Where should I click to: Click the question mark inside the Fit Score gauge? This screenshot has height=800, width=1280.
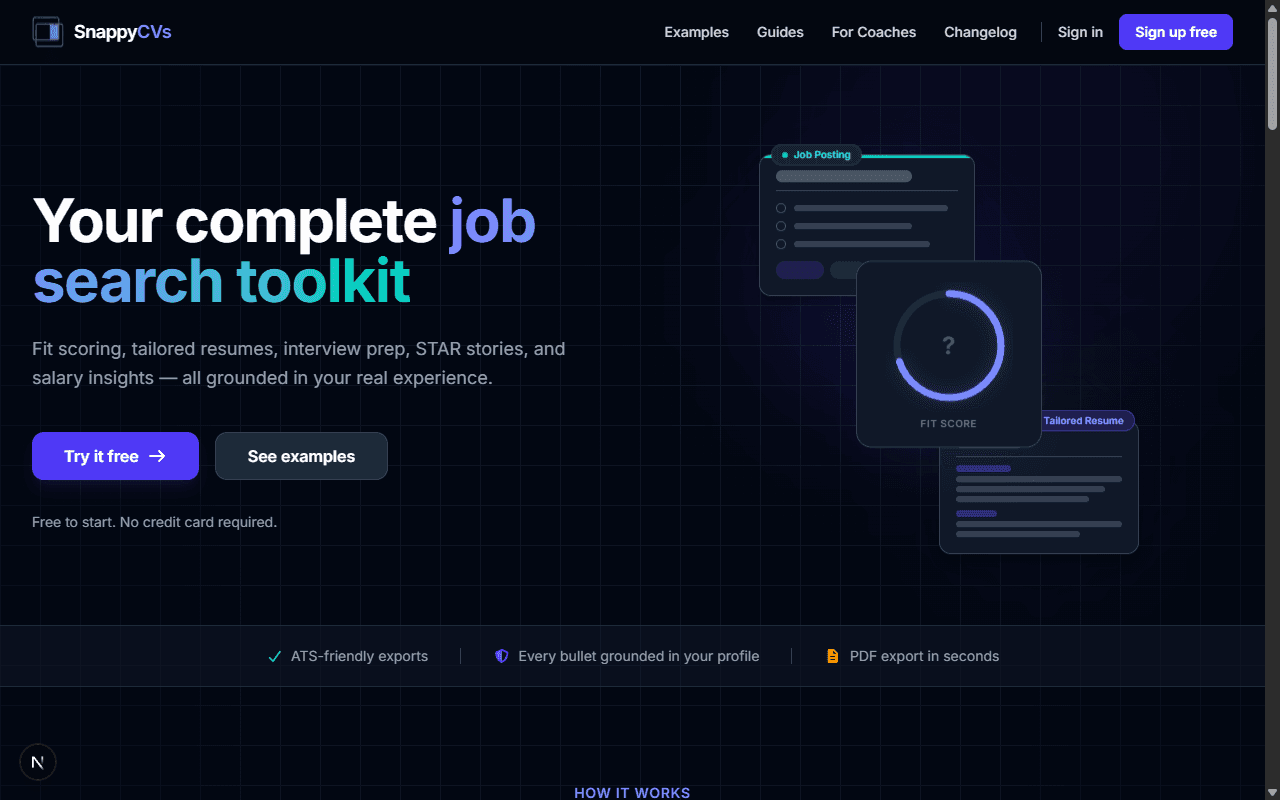948,344
